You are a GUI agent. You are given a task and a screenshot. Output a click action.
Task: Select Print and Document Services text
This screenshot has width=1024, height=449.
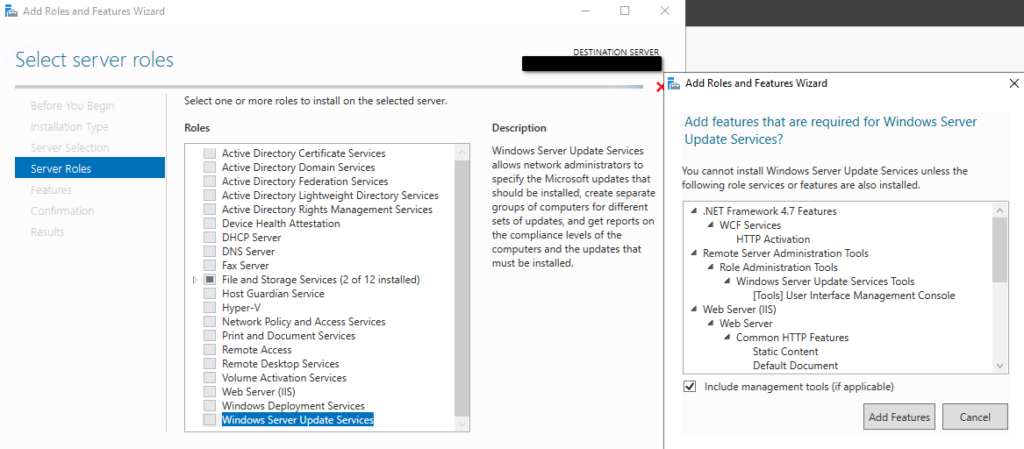(x=289, y=335)
